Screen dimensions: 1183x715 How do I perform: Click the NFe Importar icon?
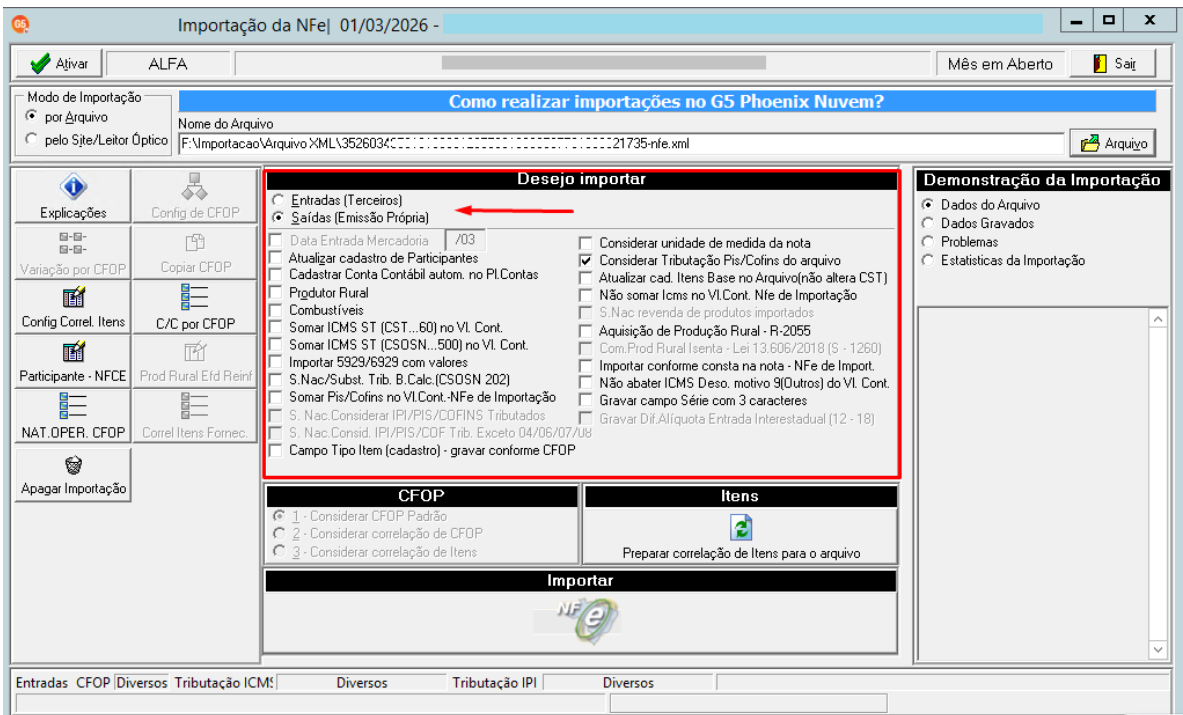point(579,621)
